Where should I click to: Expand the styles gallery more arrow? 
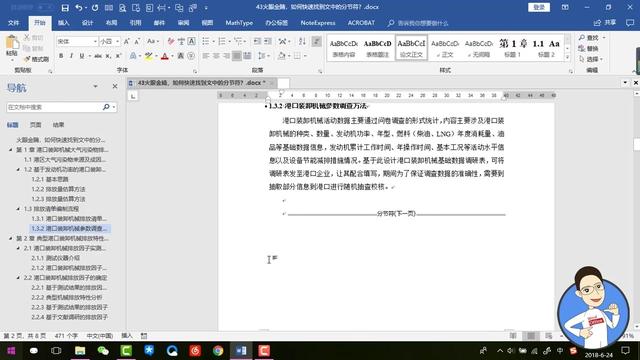(567, 58)
